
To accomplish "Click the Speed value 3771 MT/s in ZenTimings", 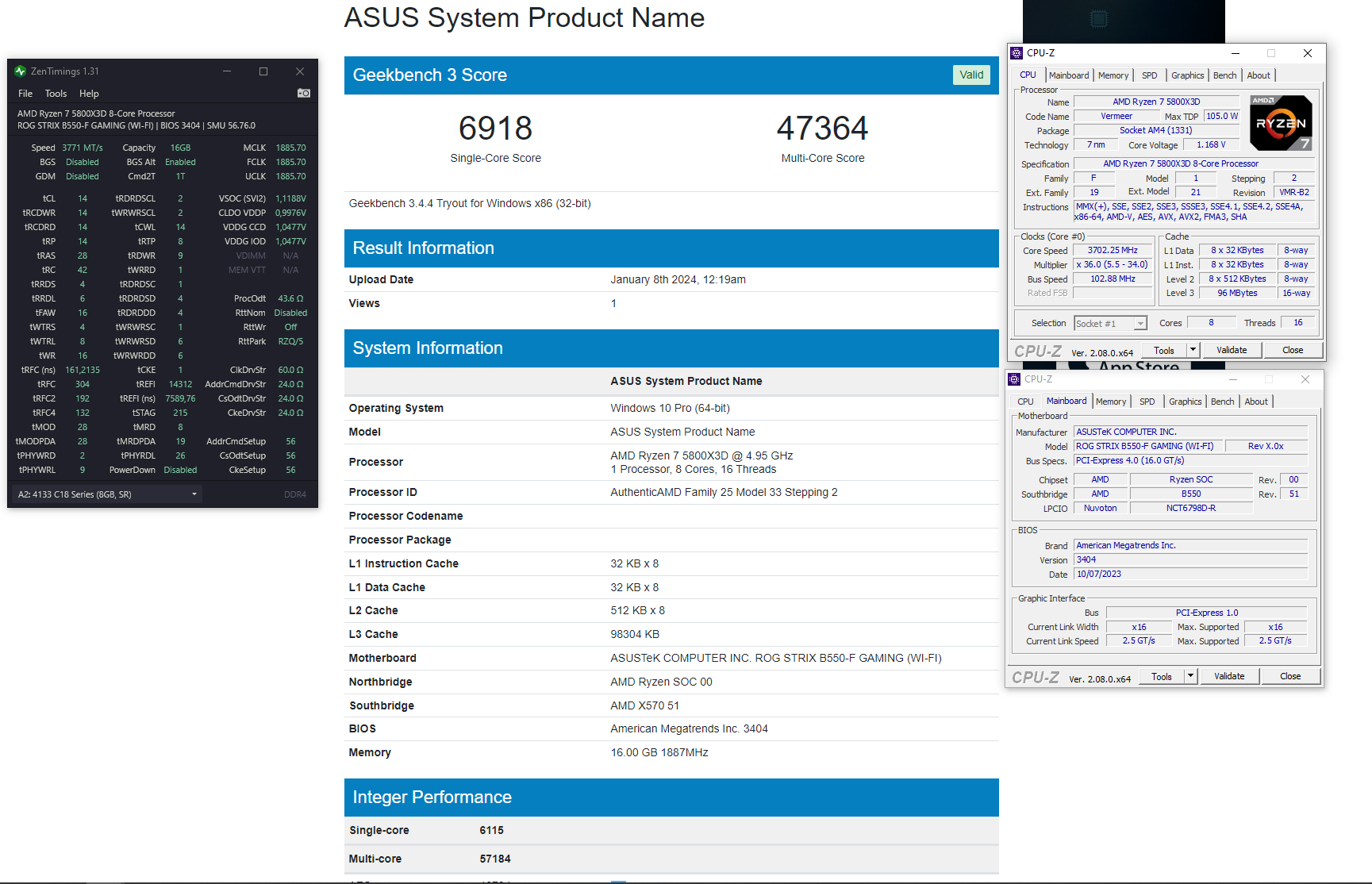I will pos(83,148).
